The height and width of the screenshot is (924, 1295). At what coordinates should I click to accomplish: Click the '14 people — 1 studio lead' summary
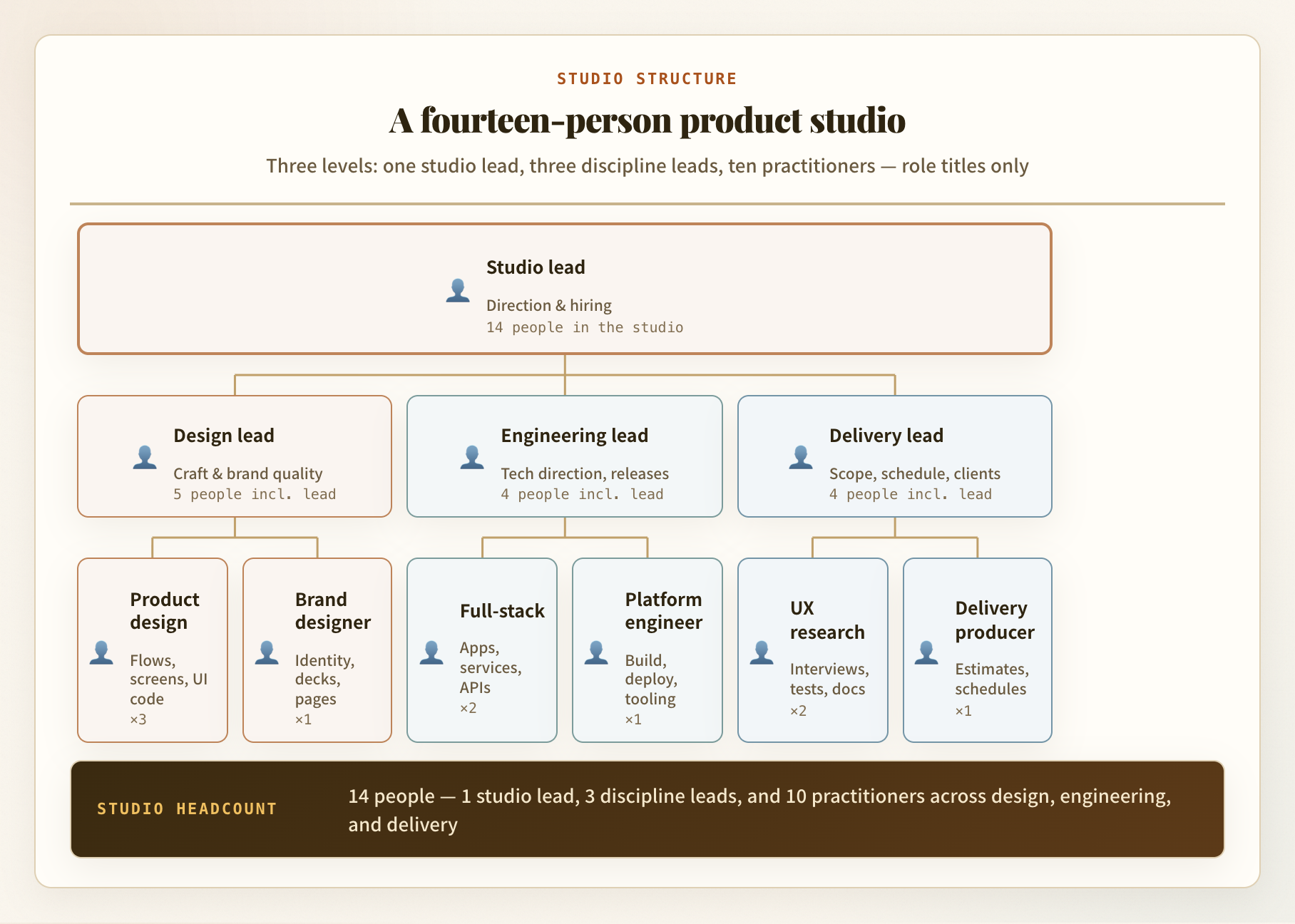759,810
